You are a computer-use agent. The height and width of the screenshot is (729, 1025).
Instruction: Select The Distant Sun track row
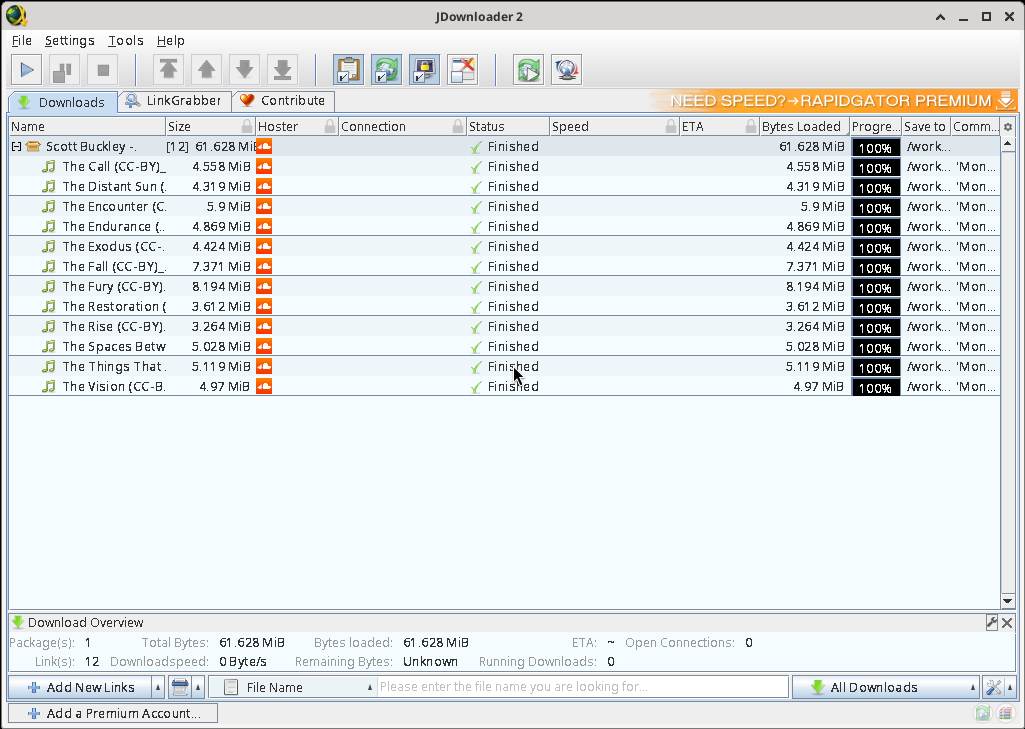click(504, 186)
